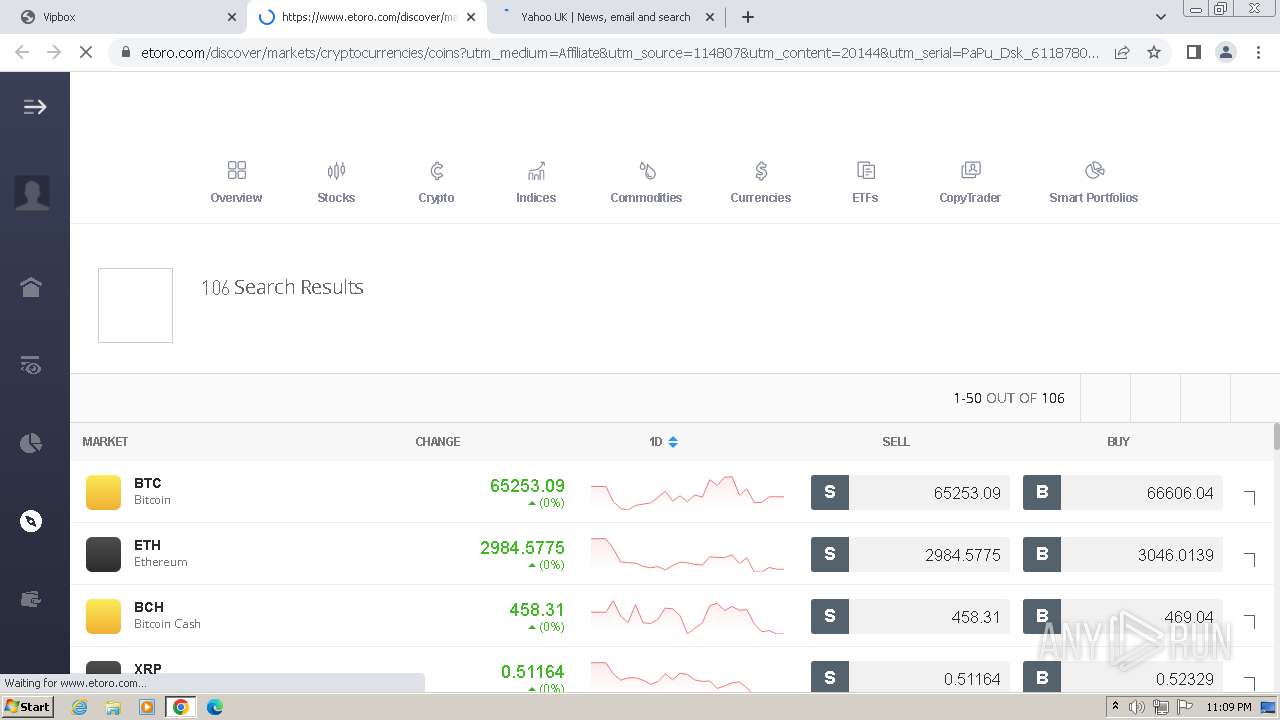Go to the Overview markets category
The height and width of the screenshot is (720, 1280).
coord(236,182)
